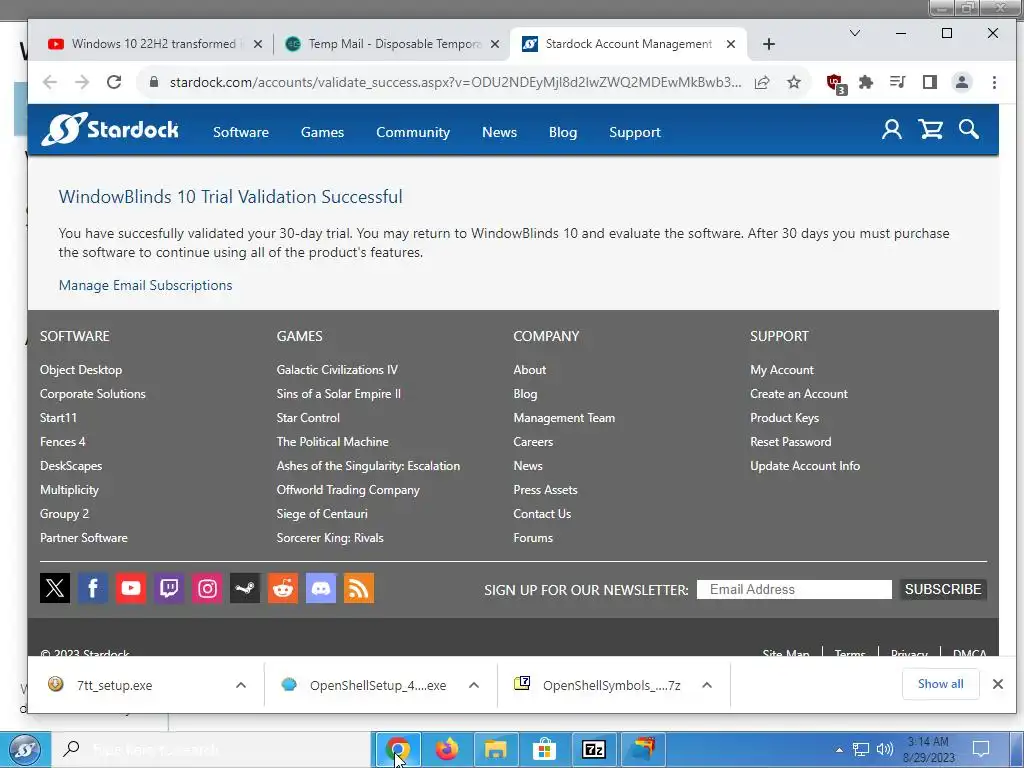Show hidden system tray icons

click(x=839, y=750)
